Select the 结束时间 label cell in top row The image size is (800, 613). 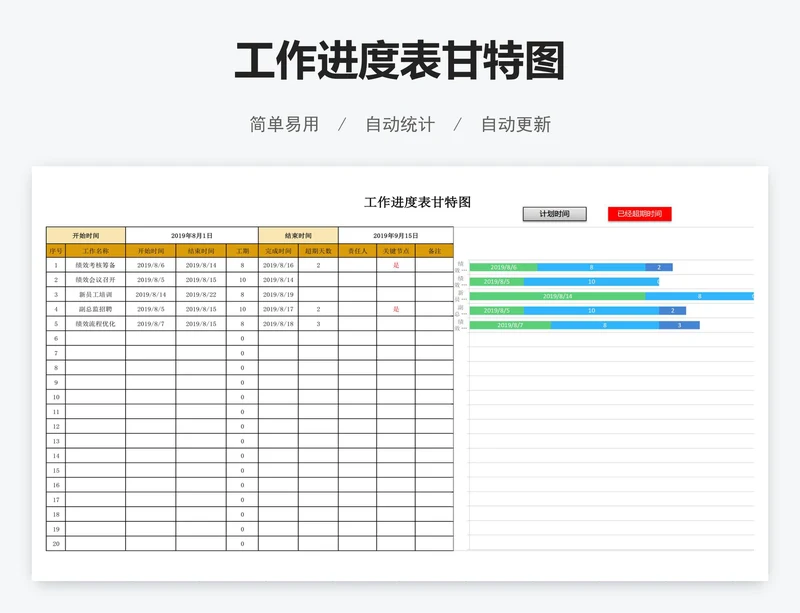click(x=298, y=235)
